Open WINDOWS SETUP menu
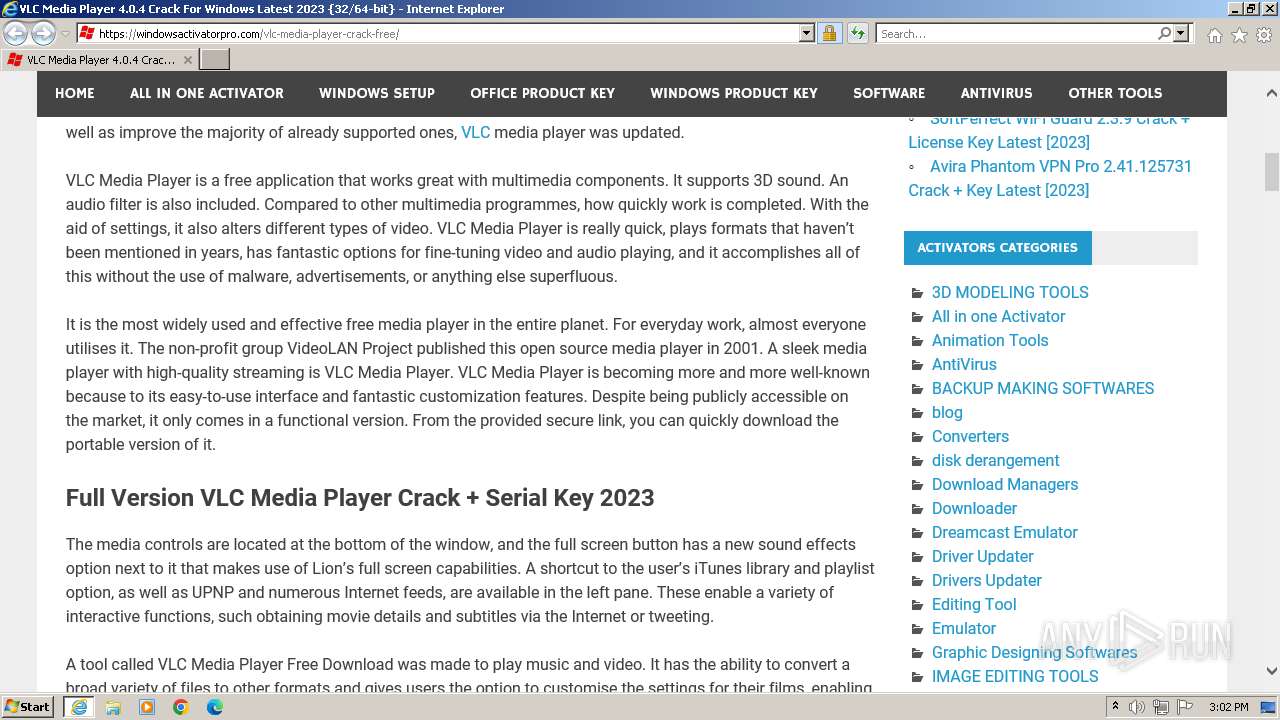1280x720 pixels. (377, 93)
